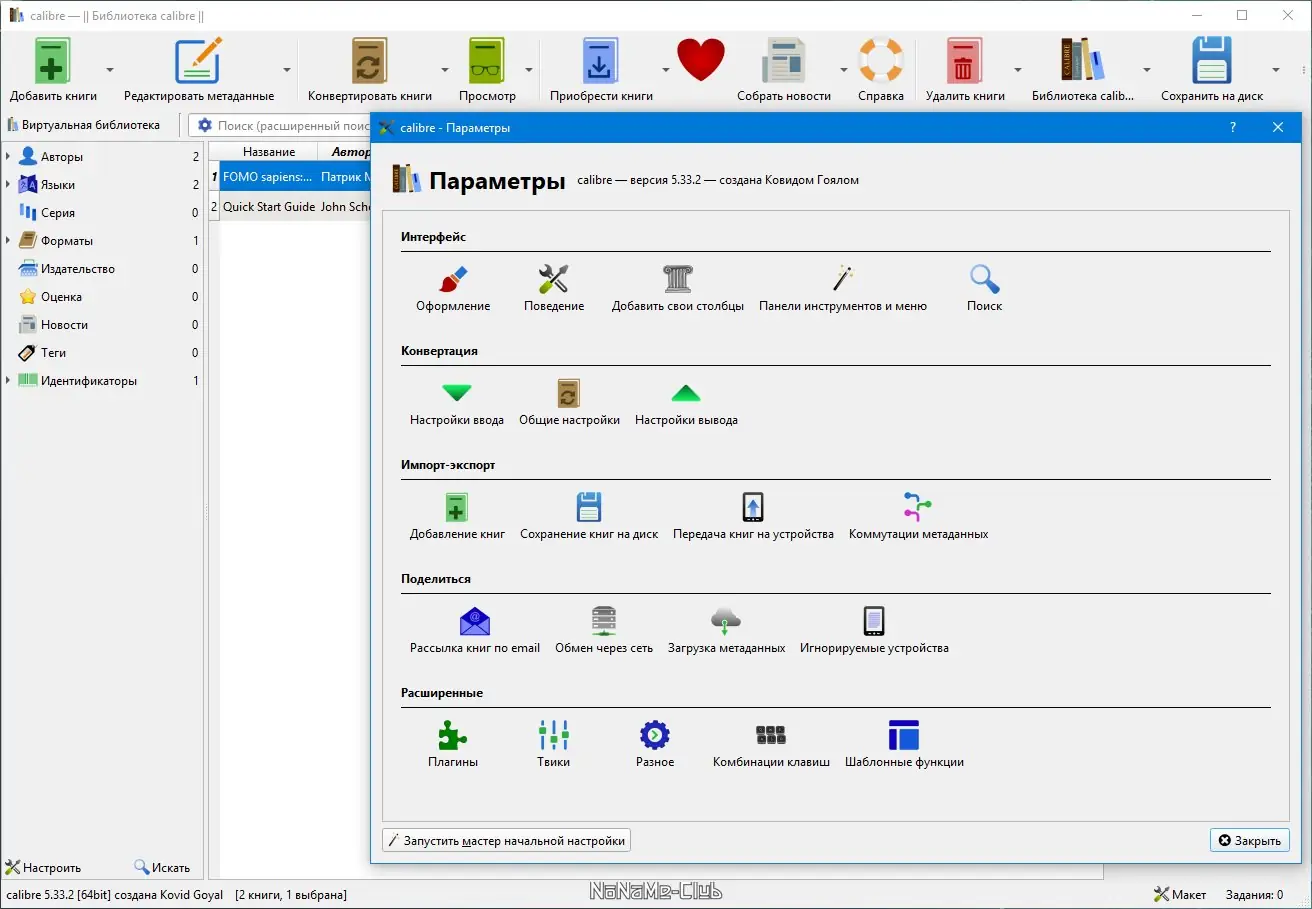The image size is (1312, 909).
Task: Open the Плагины plugins settings
Action: (x=453, y=744)
